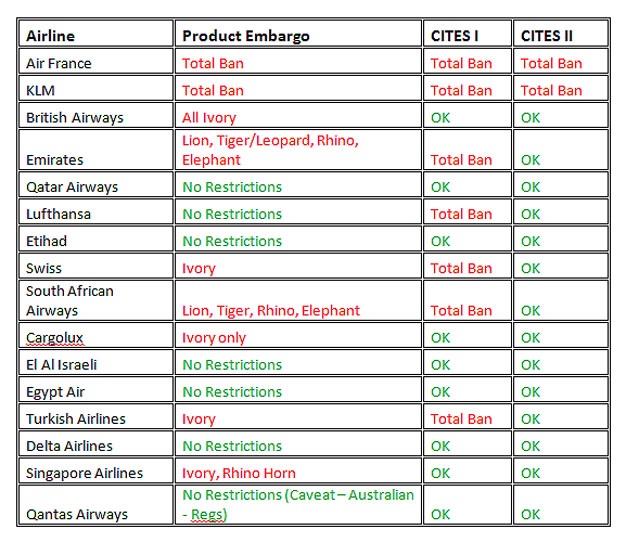Click the KLM airline cell
This screenshot has width=626, height=542.
tap(96, 88)
